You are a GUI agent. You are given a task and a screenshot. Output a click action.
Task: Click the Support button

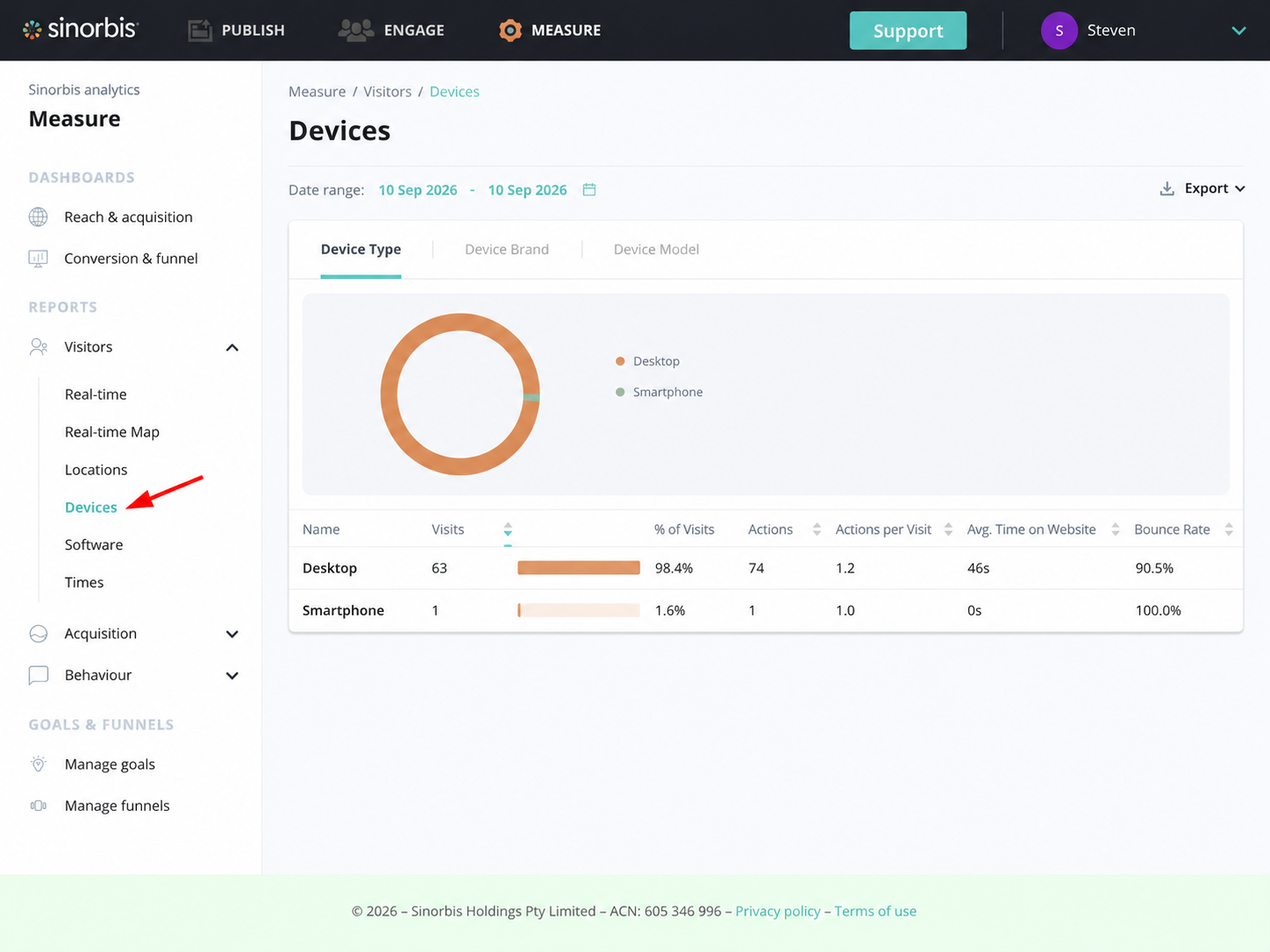click(x=908, y=31)
